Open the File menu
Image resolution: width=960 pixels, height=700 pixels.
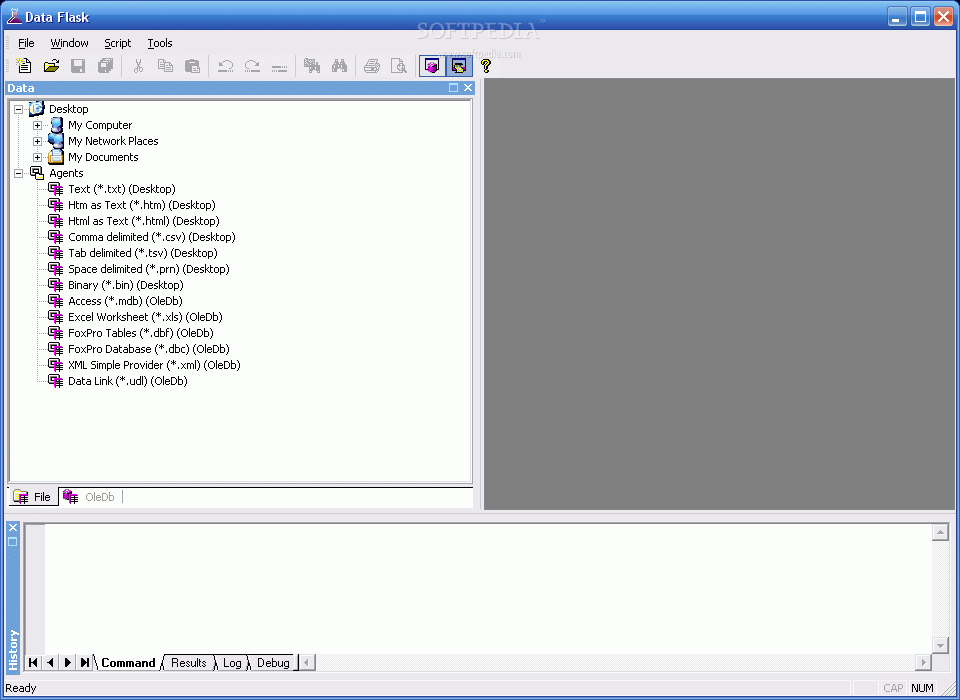(26, 43)
